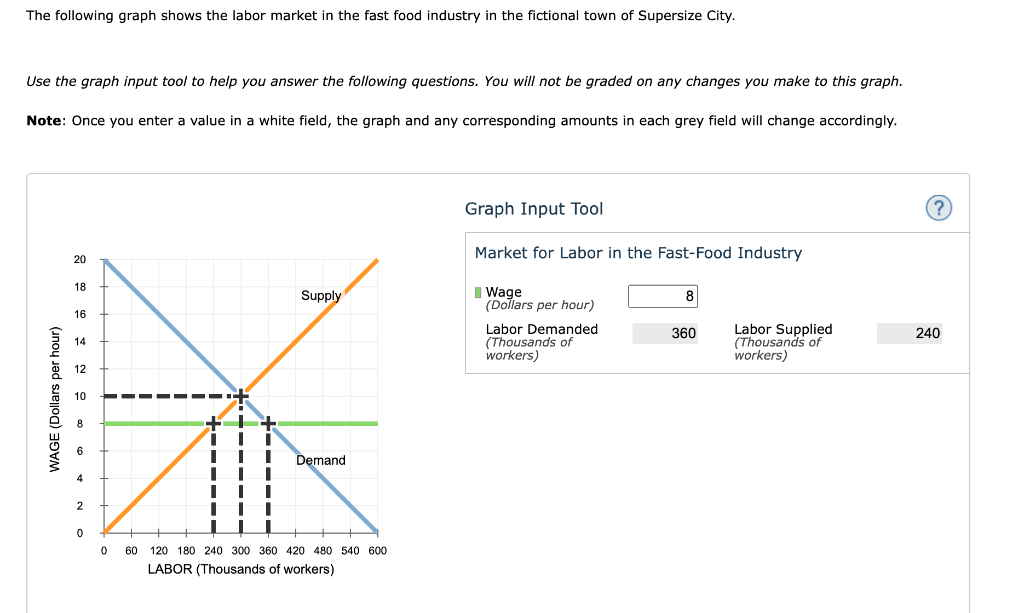Click the plus marker on the Supply curve
Image resolution: width=1024 pixels, height=613 pixels.
point(212,423)
